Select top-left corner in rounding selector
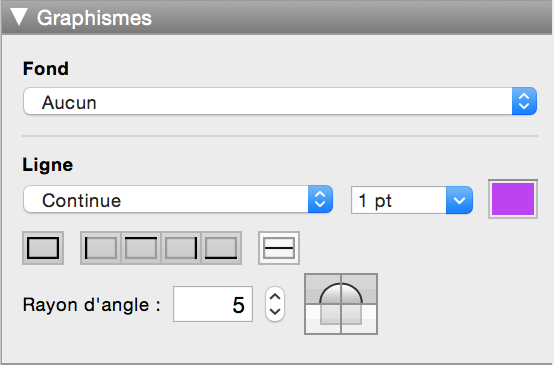Image resolution: width=554 pixels, height=365 pixels. (323, 289)
